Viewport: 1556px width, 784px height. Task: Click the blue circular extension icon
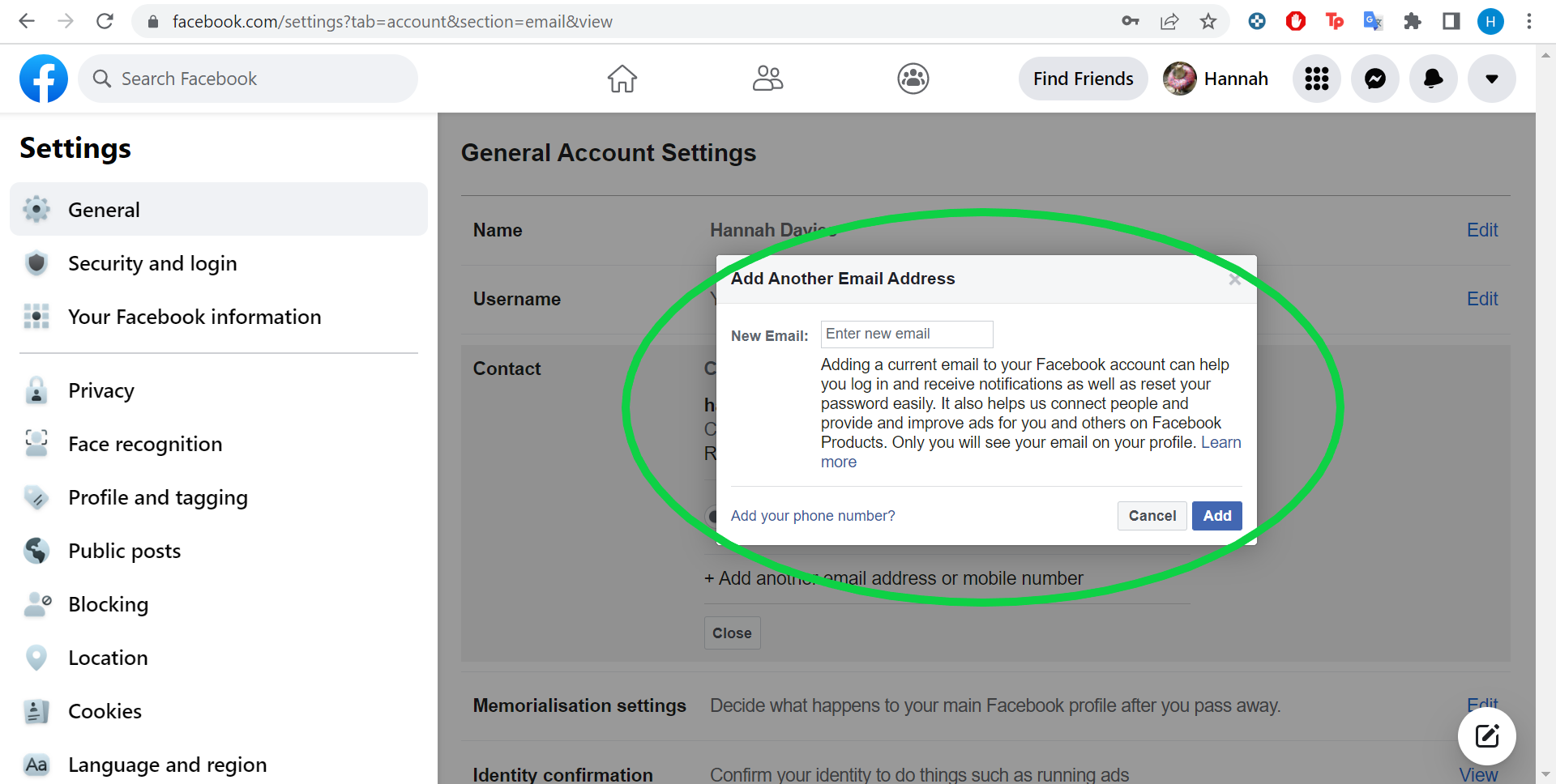point(1257,21)
